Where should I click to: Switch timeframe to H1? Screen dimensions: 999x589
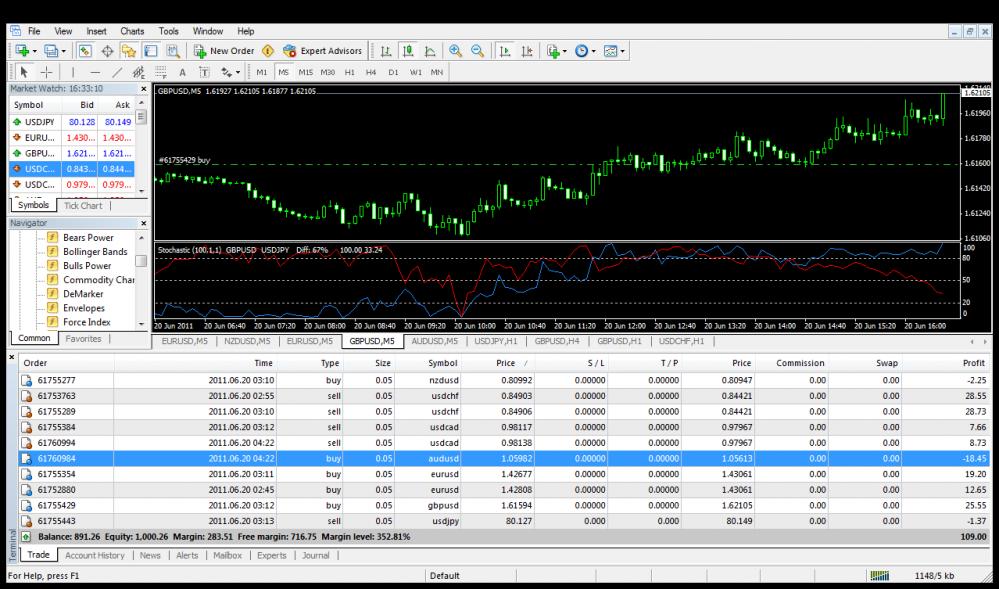click(x=350, y=72)
